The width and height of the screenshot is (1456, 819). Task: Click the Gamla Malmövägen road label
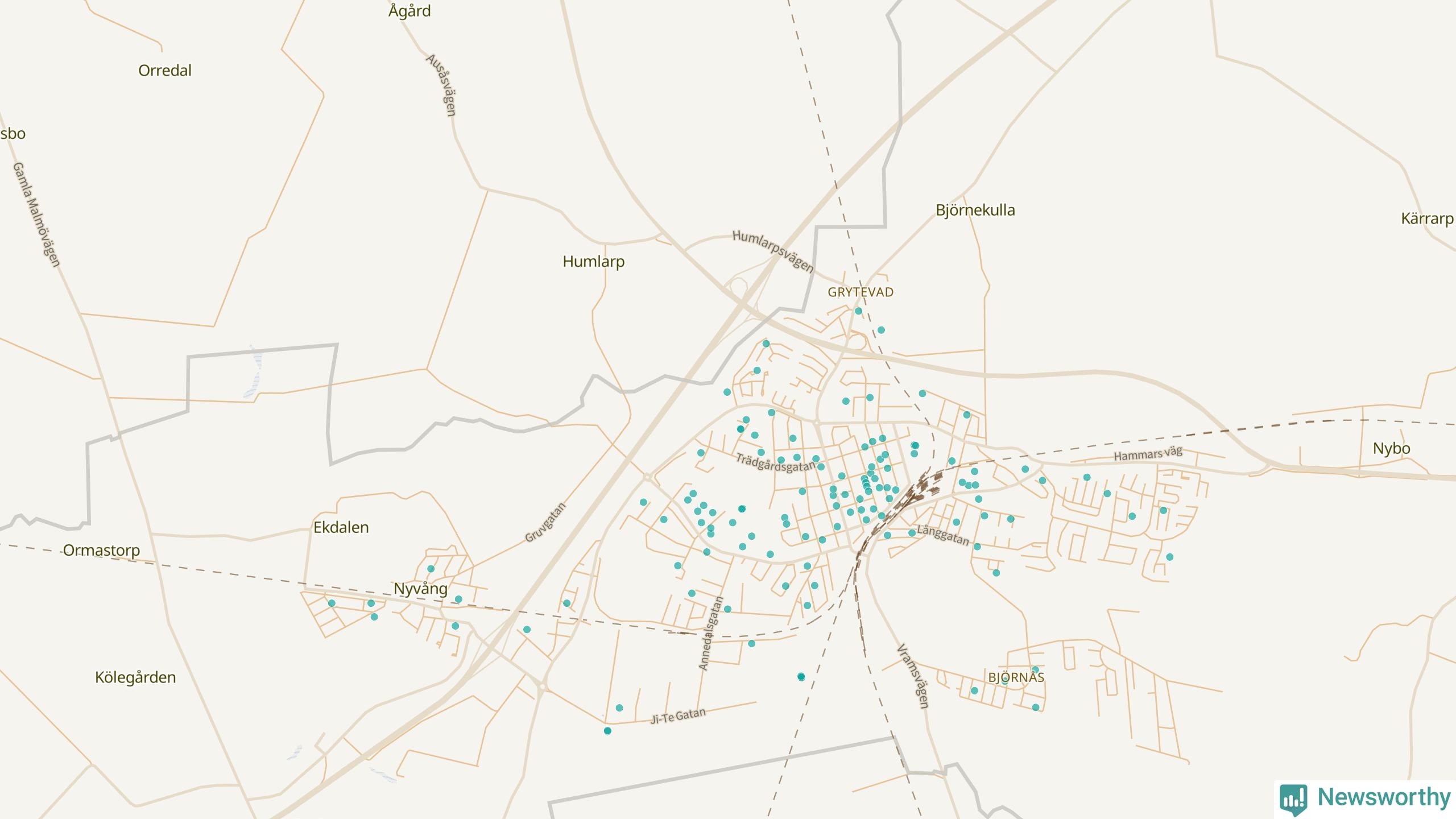pyautogui.click(x=36, y=215)
